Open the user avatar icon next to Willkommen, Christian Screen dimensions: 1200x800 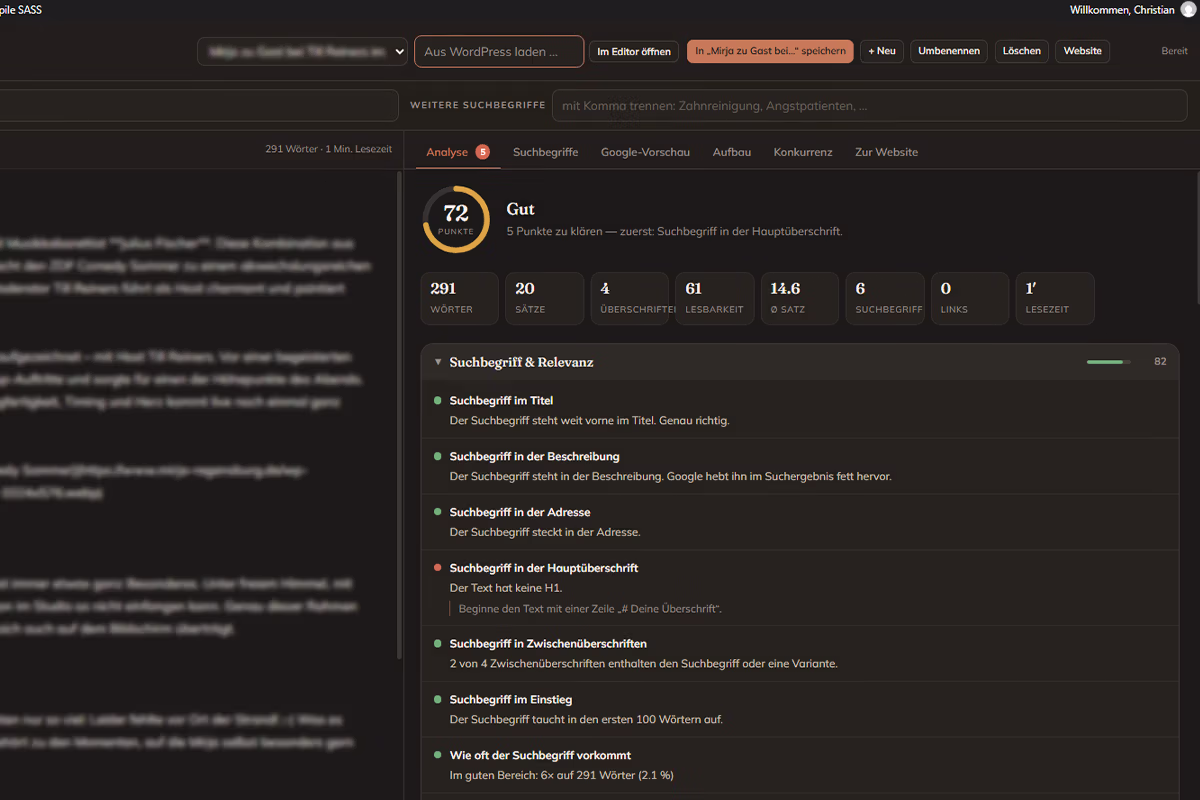pos(1189,9)
